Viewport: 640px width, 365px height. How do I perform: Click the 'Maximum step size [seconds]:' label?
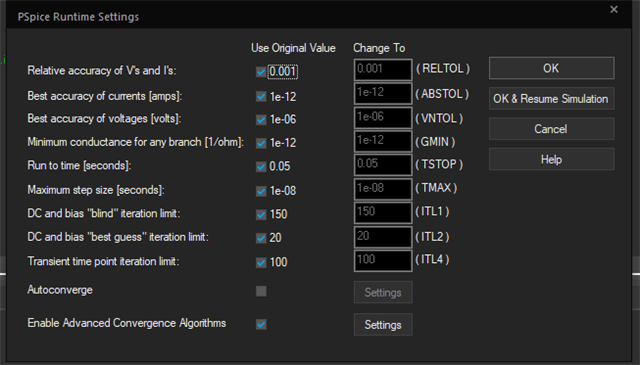tap(96, 190)
